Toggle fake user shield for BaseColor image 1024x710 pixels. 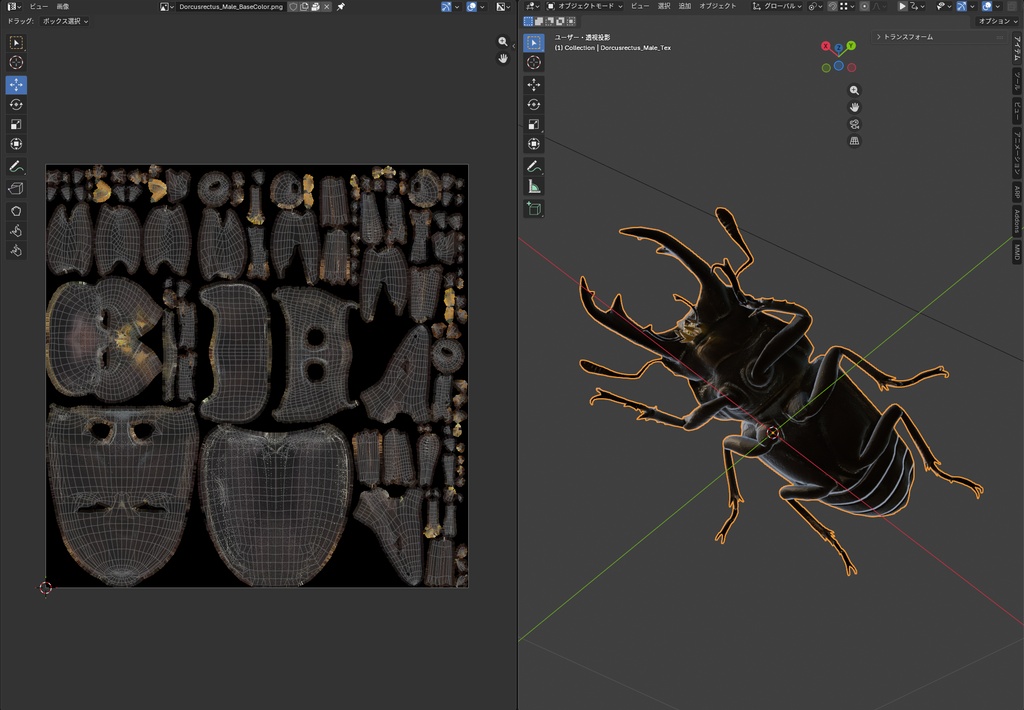click(x=293, y=7)
